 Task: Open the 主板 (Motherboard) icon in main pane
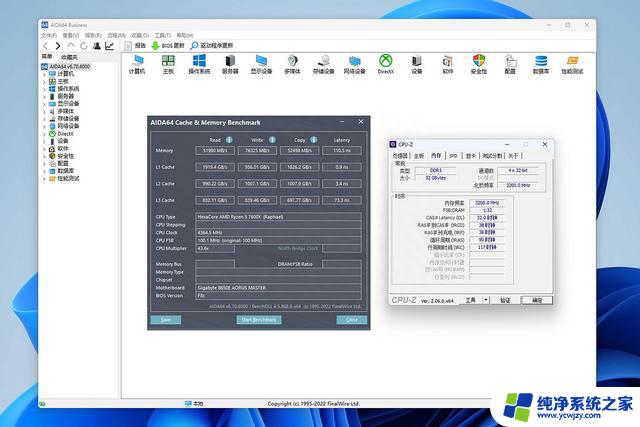[x=168, y=64]
